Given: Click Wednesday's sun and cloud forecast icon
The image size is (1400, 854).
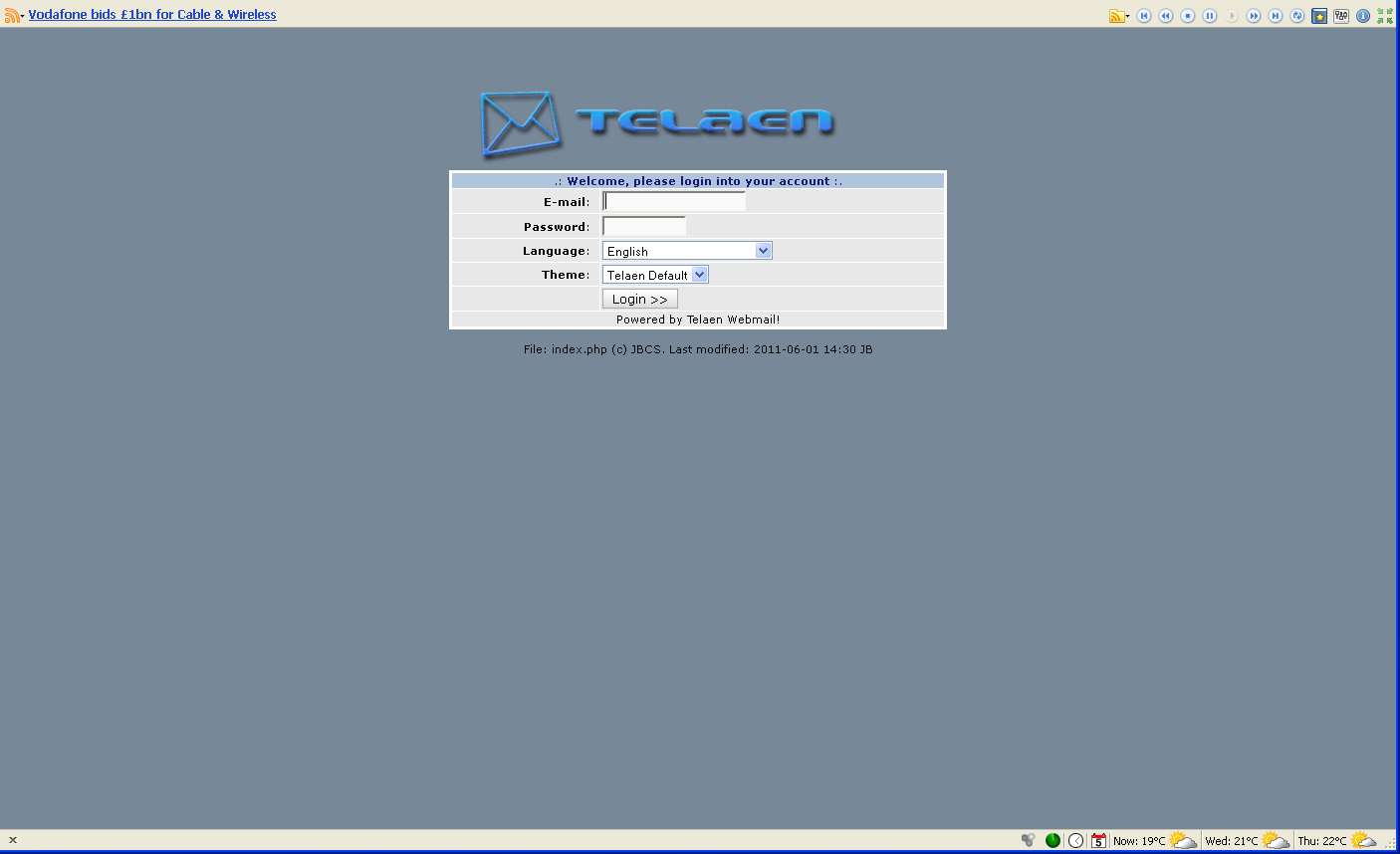Looking at the screenshot, I should [x=1276, y=840].
